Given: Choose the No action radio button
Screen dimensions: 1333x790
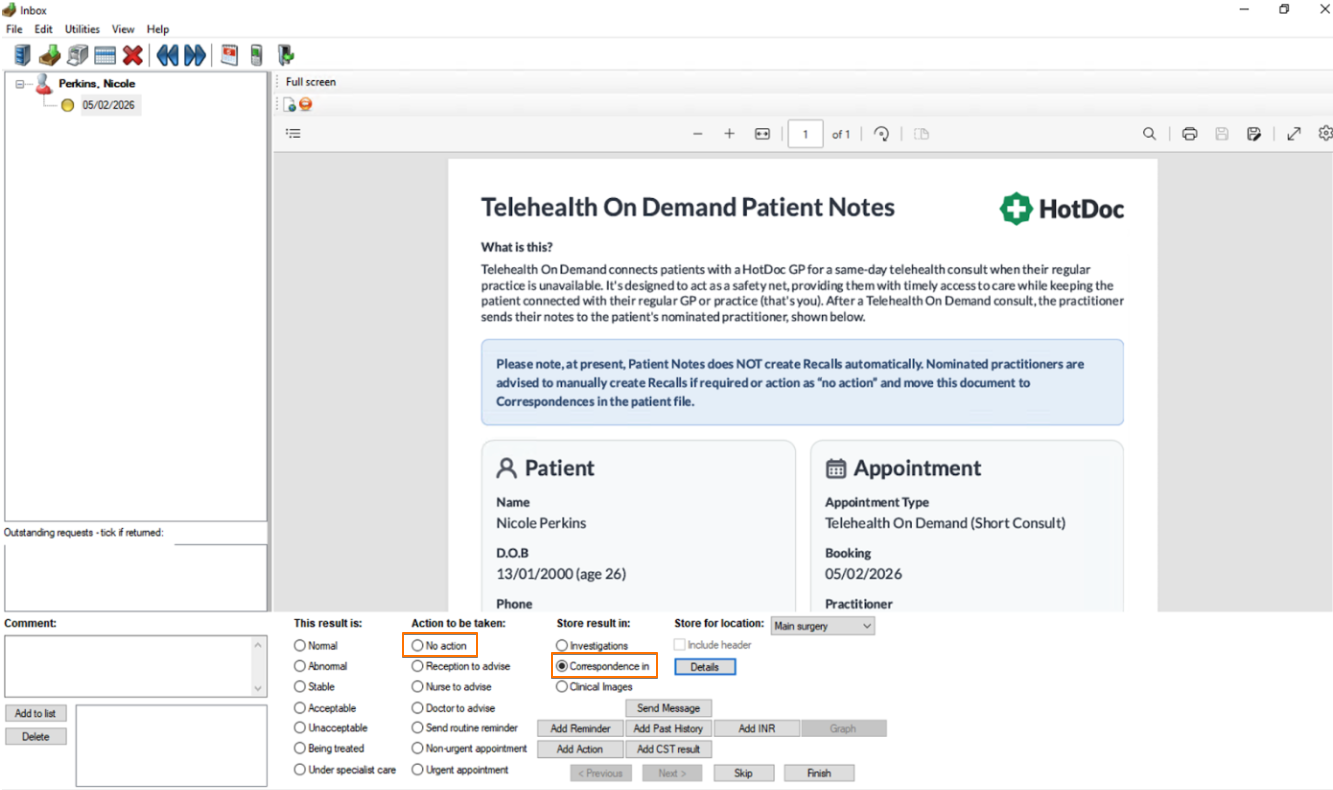Looking at the screenshot, I should [417, 646].
